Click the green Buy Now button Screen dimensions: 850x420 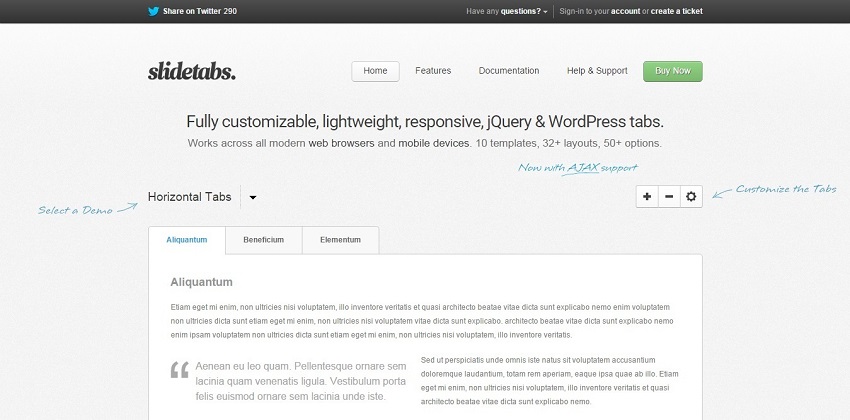tap(673, 71)
